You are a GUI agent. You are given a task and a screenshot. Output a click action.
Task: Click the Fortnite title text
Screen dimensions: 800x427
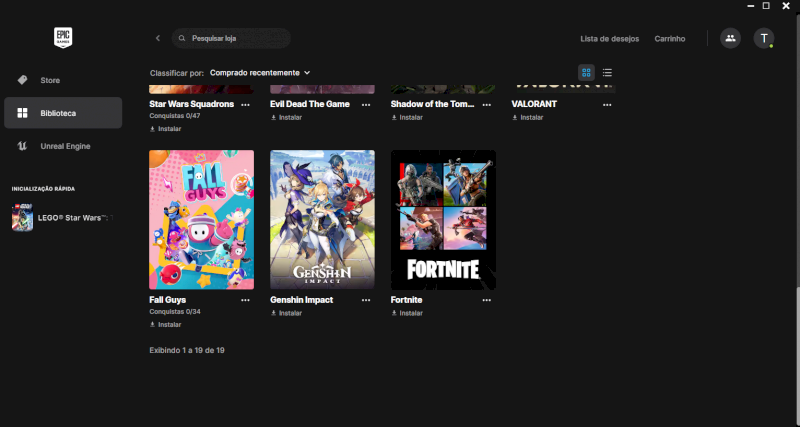[x=407, y=300]
